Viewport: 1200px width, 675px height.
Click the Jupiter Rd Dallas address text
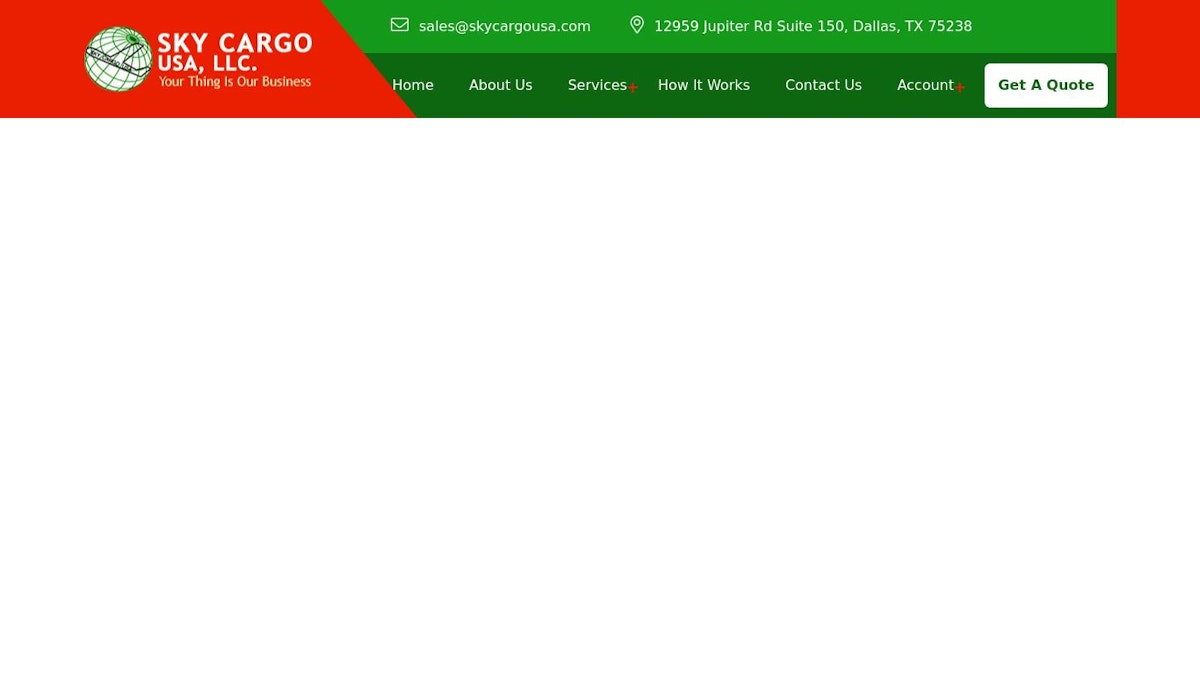click(x=812, y=26)
